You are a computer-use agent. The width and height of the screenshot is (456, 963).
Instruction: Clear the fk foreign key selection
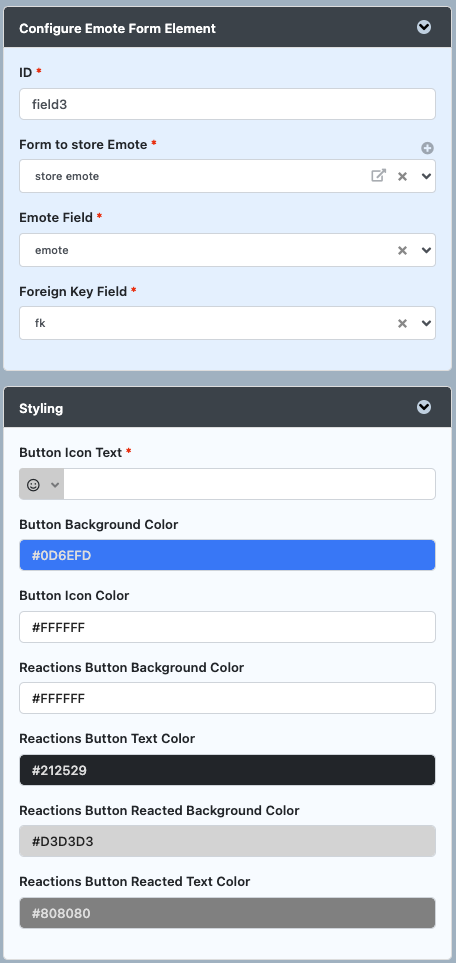click(x=403, y=323)
